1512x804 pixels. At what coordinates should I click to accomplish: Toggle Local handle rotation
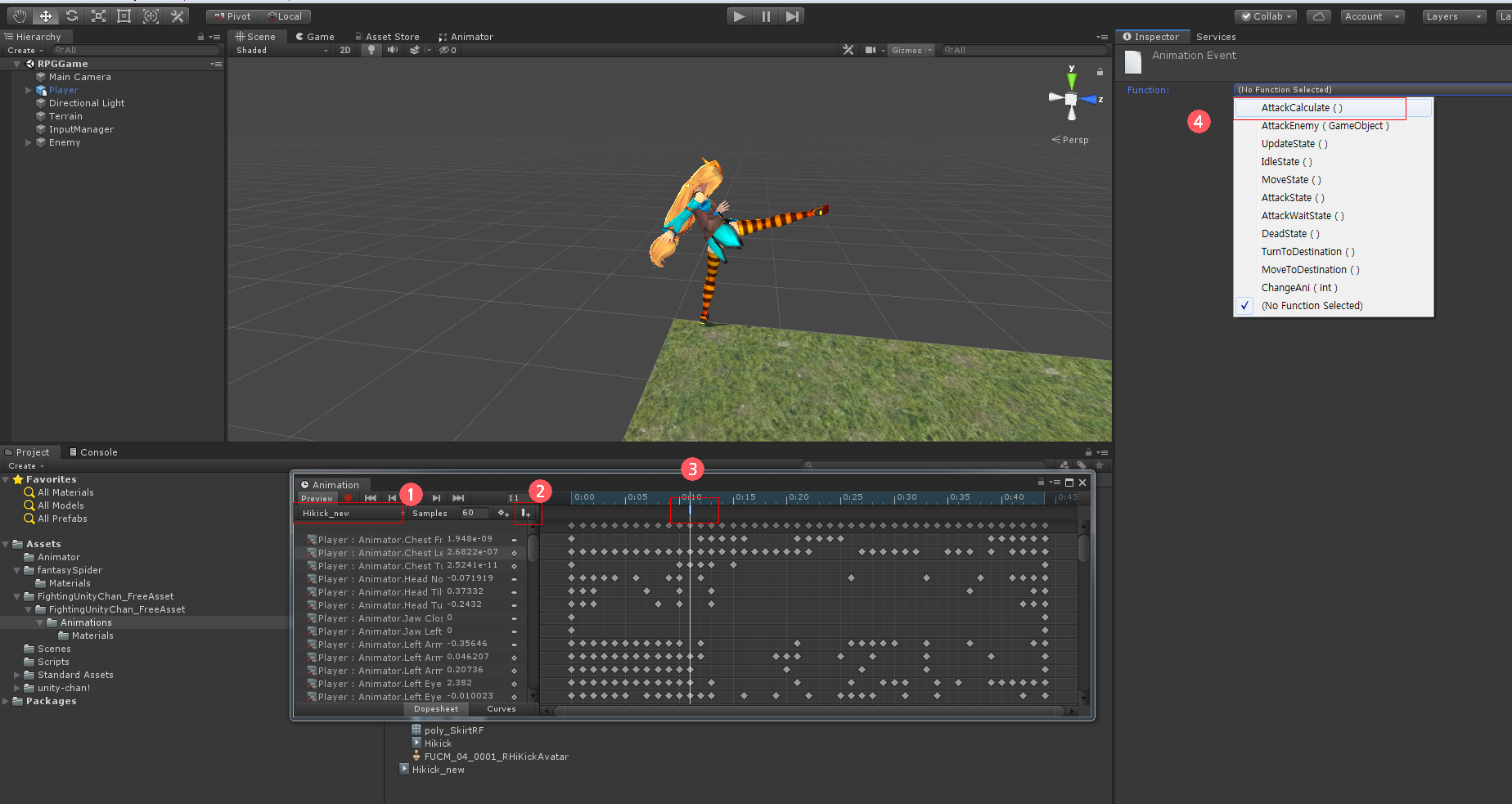coord(285,16)
